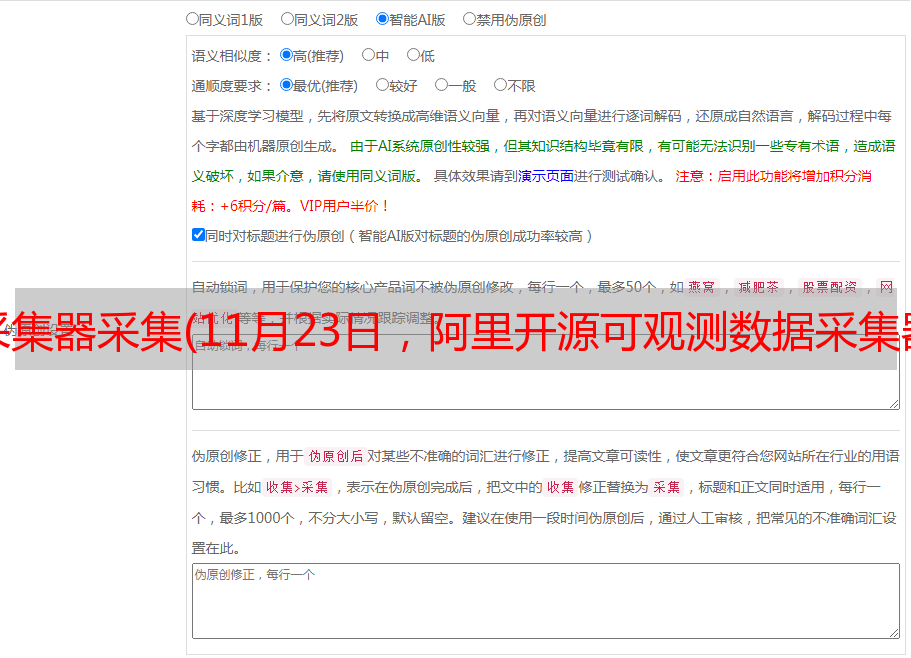Click resize handle of 伪原创修正 textarea
911x658 pixels.
click(x=894, y=634)
